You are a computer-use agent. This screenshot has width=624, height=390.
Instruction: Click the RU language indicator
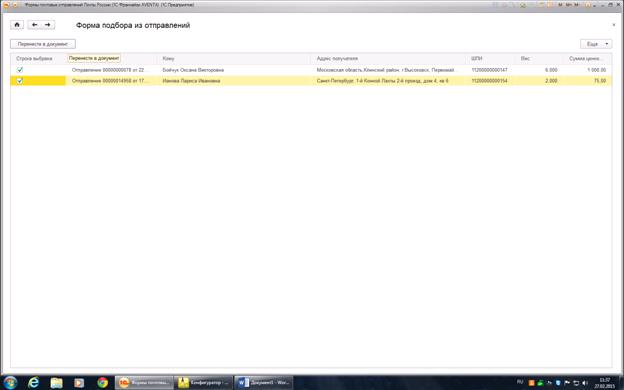[520, 382]
